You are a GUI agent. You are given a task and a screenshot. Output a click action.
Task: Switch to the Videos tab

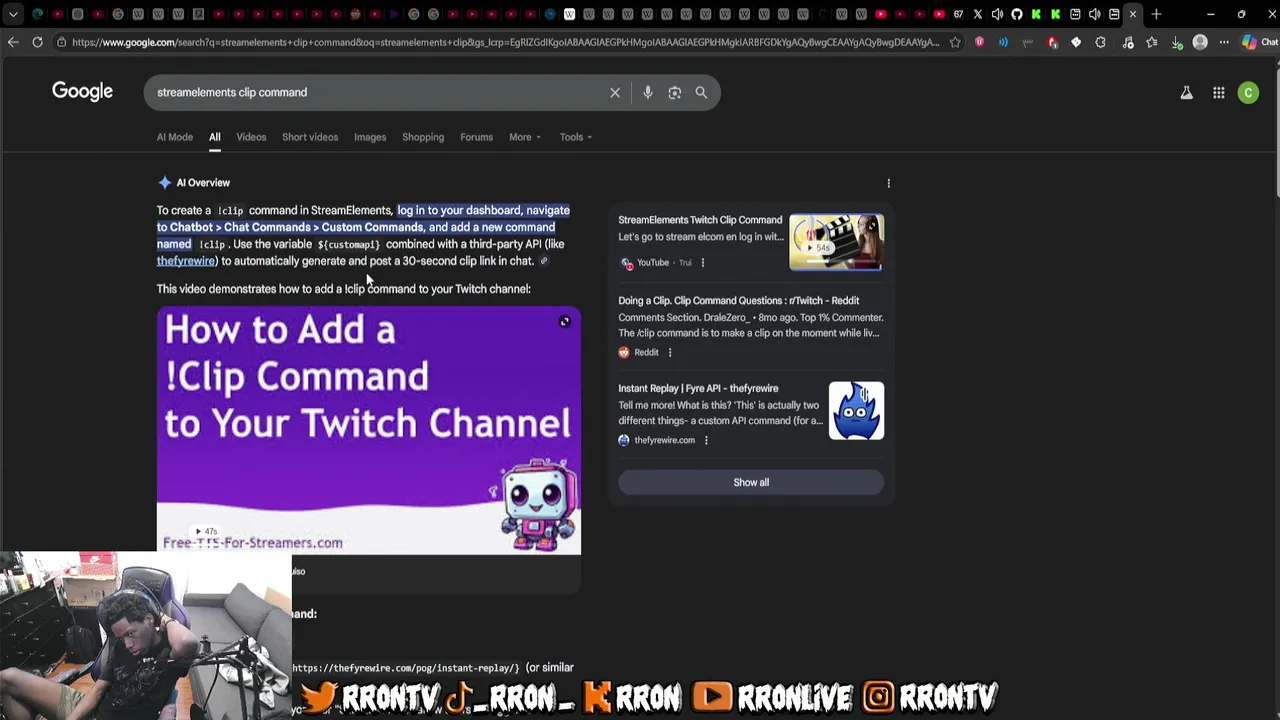point(251,137)
